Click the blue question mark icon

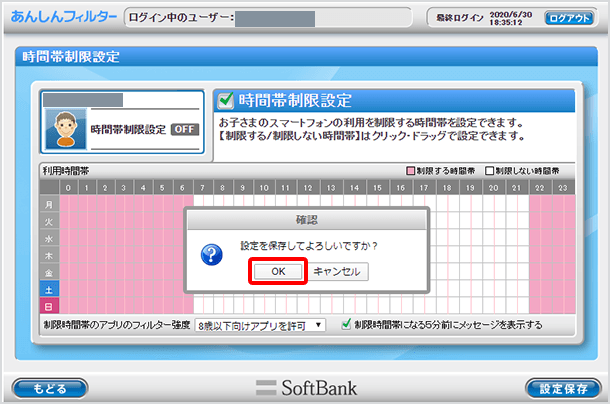[x=211, y=255]
